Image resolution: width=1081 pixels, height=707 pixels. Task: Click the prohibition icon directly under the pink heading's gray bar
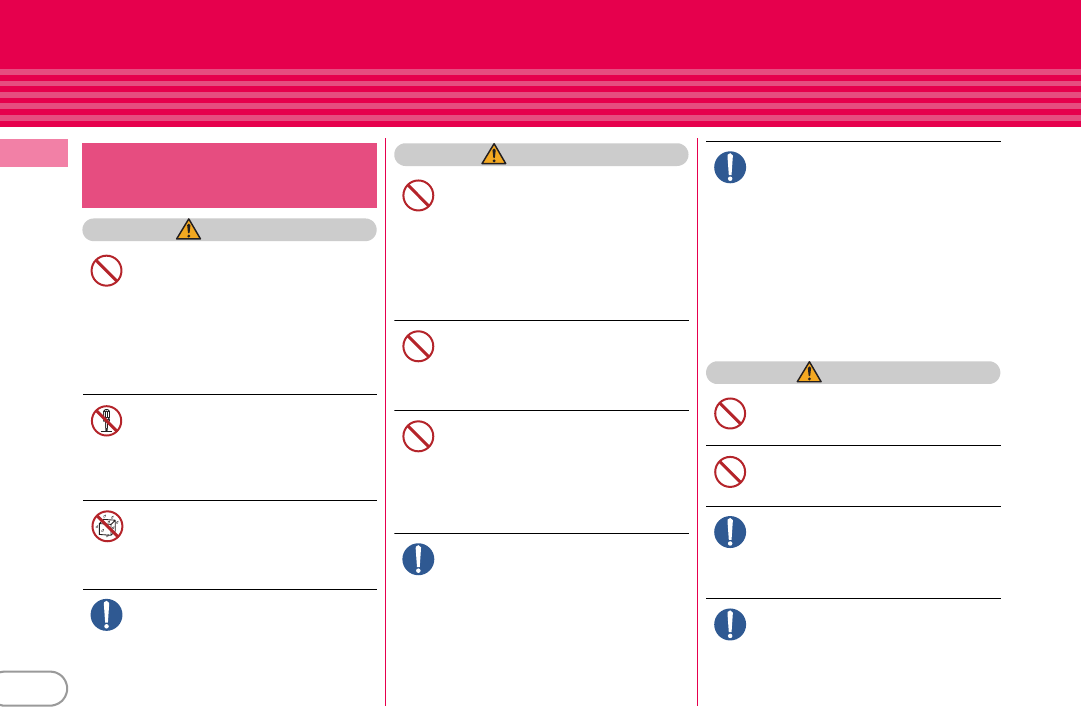coord(107,271)
